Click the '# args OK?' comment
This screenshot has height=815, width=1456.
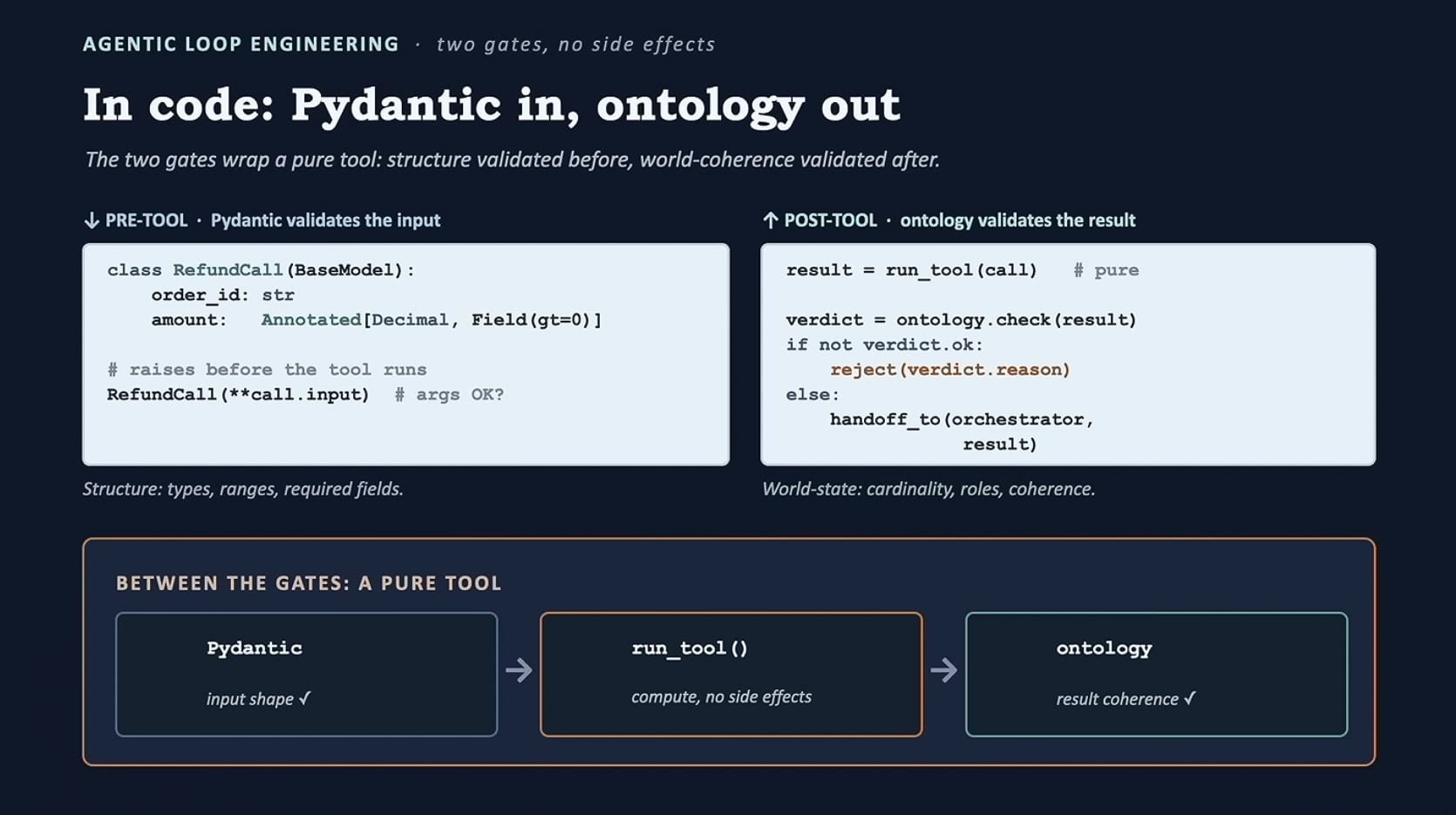pyautogui.click(x=449, y=395)
